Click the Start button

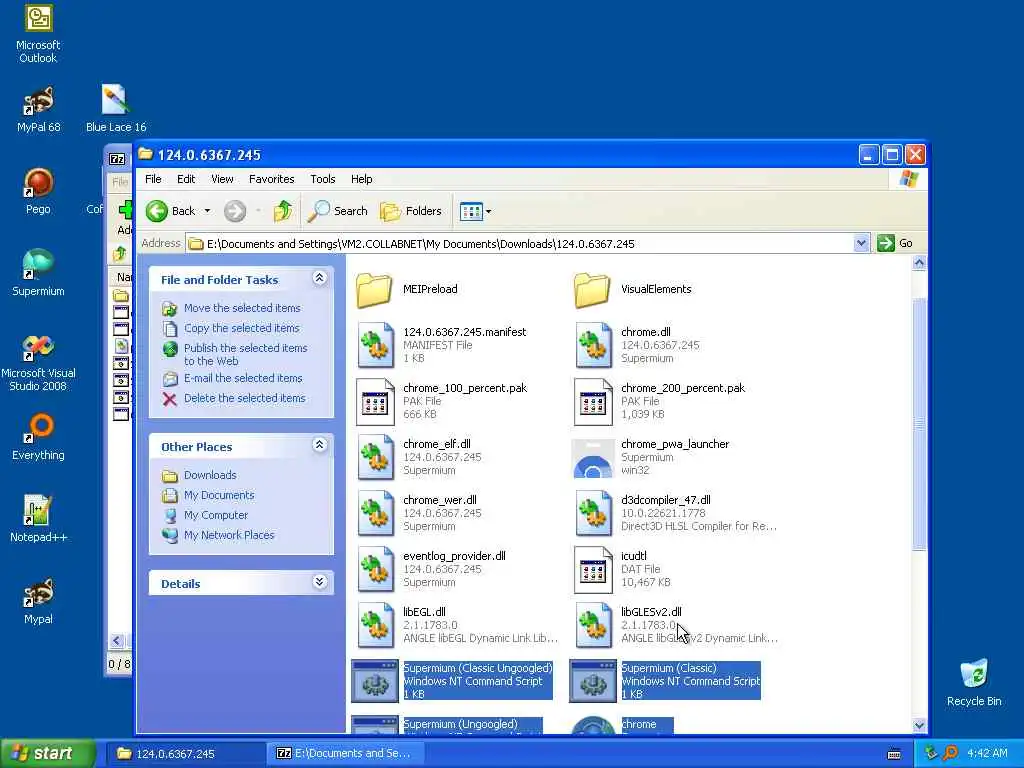coord(48,753)
